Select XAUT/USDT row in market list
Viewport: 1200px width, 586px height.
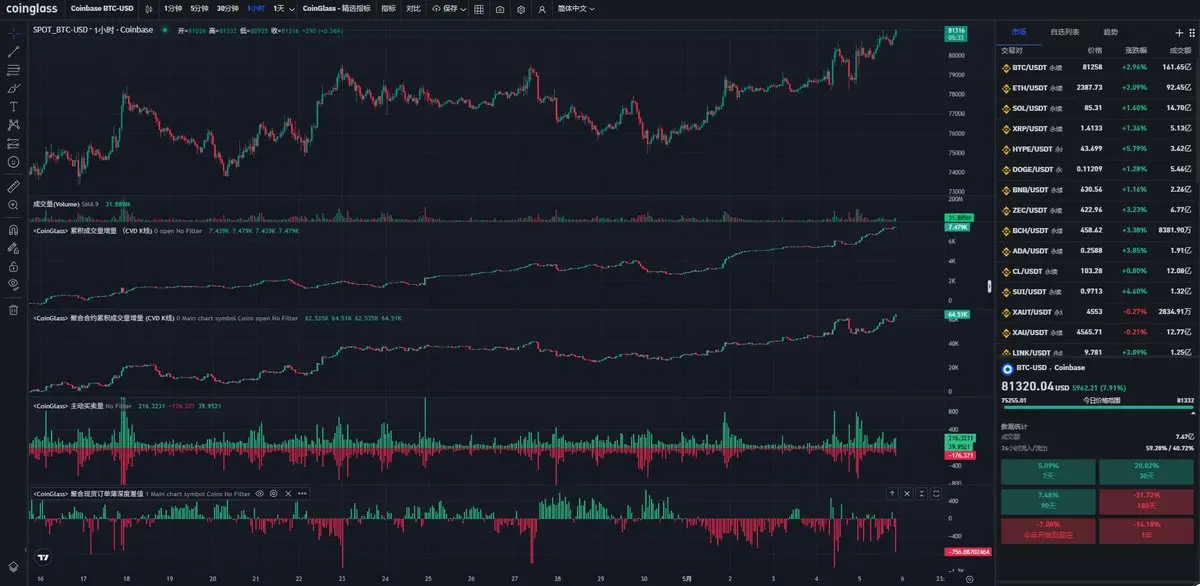point(1097,312)
